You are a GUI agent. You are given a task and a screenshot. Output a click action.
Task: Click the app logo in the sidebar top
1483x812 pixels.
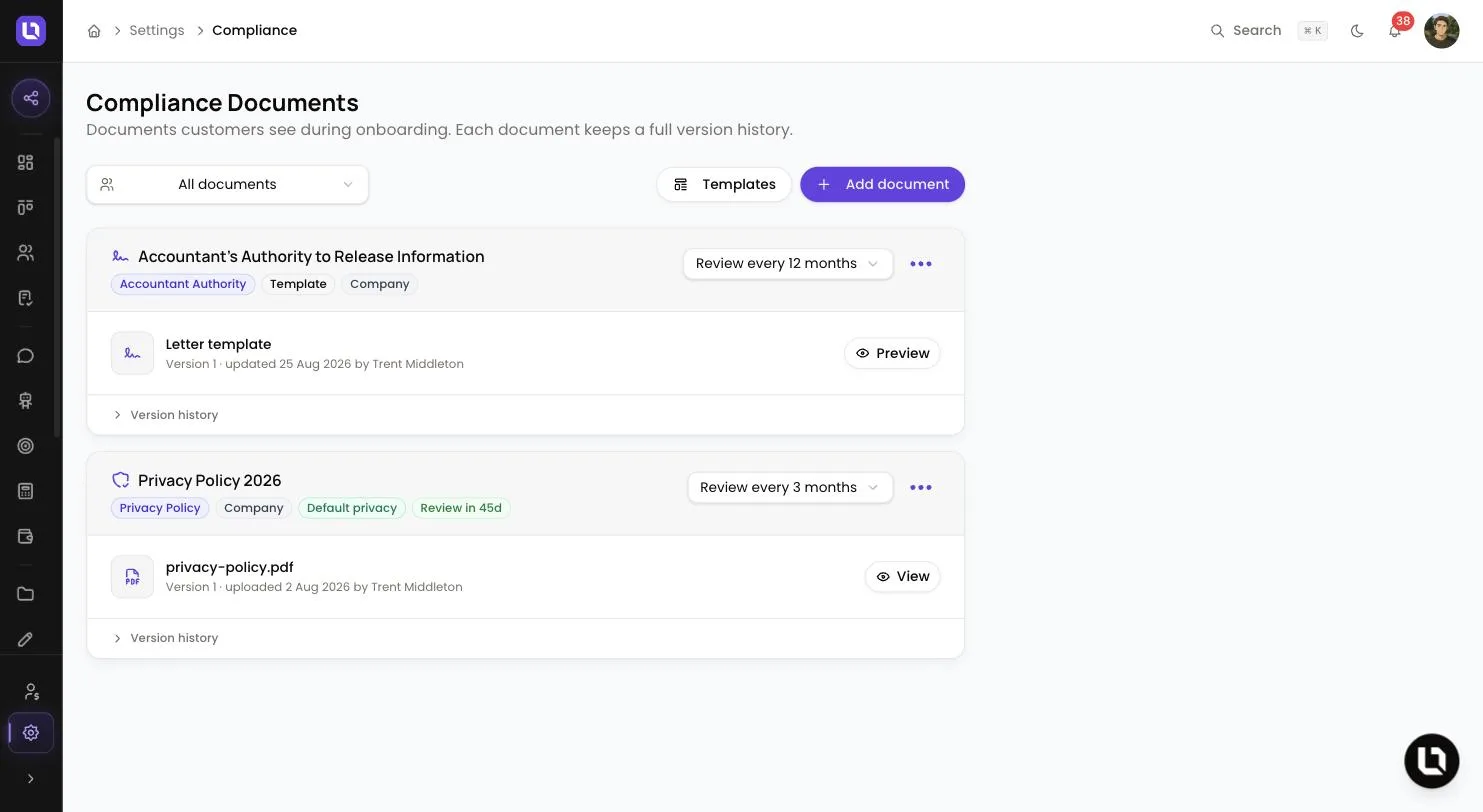tap(31, 31)
